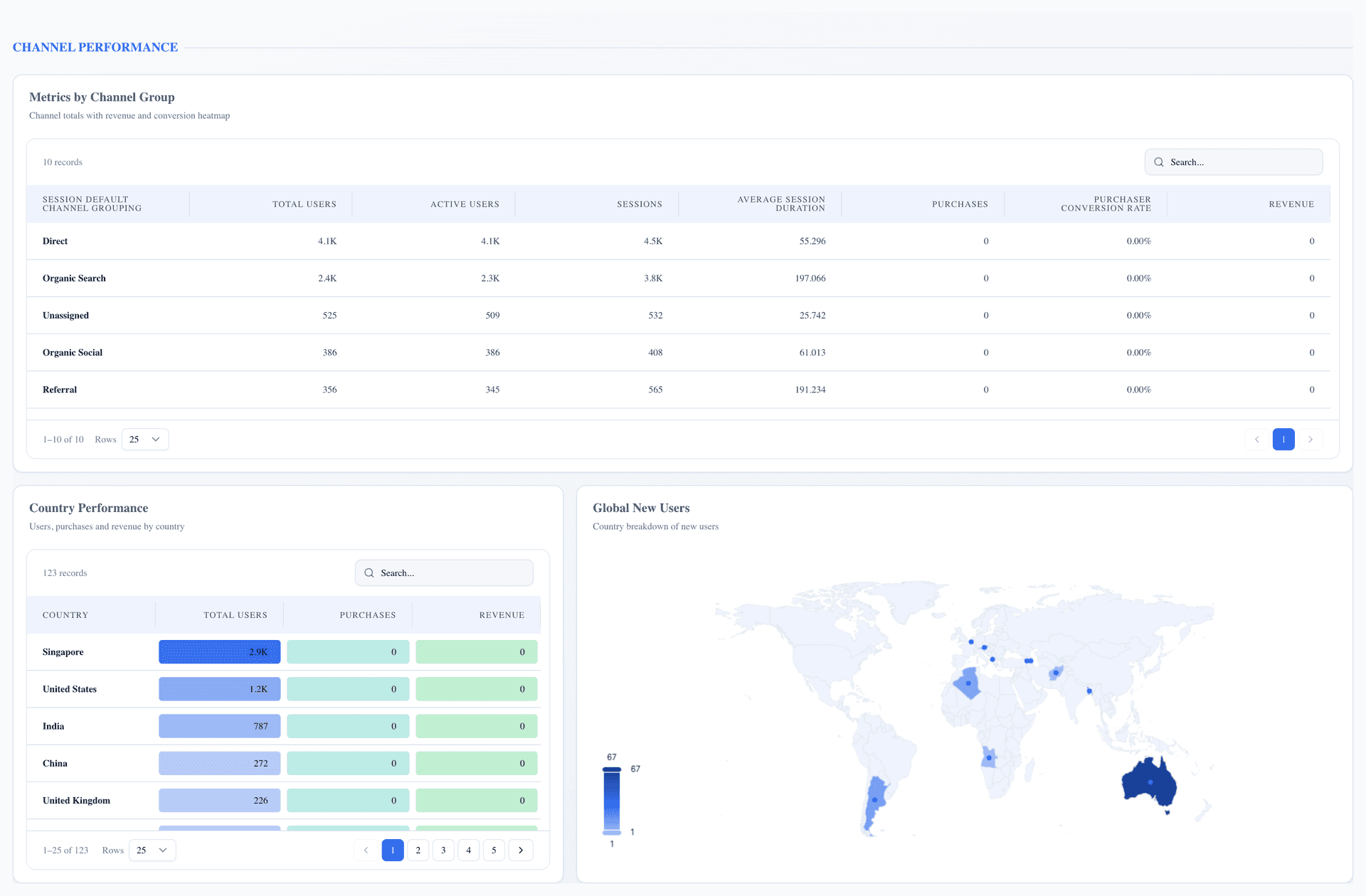Select the Organic Search channel row

pos(679,278)
